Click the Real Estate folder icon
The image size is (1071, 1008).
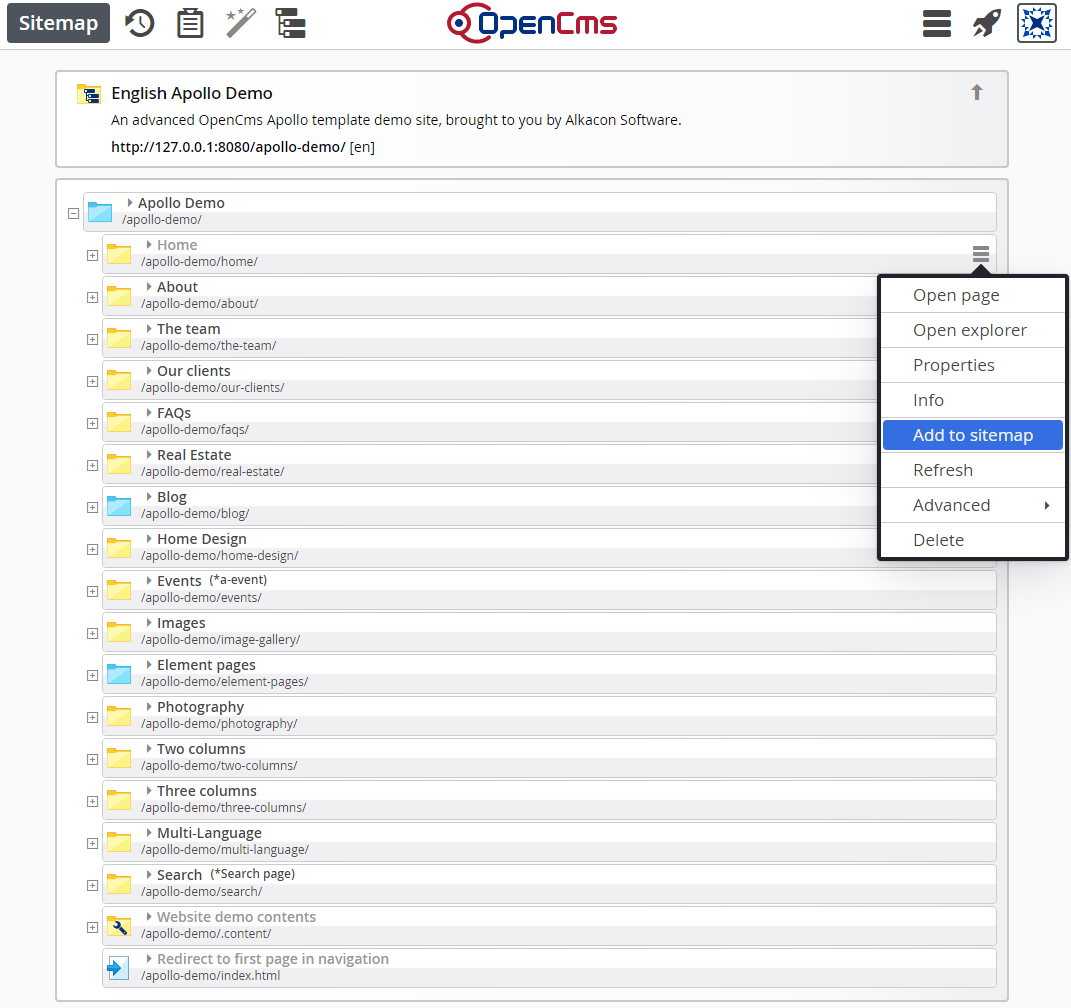(119, 464)
